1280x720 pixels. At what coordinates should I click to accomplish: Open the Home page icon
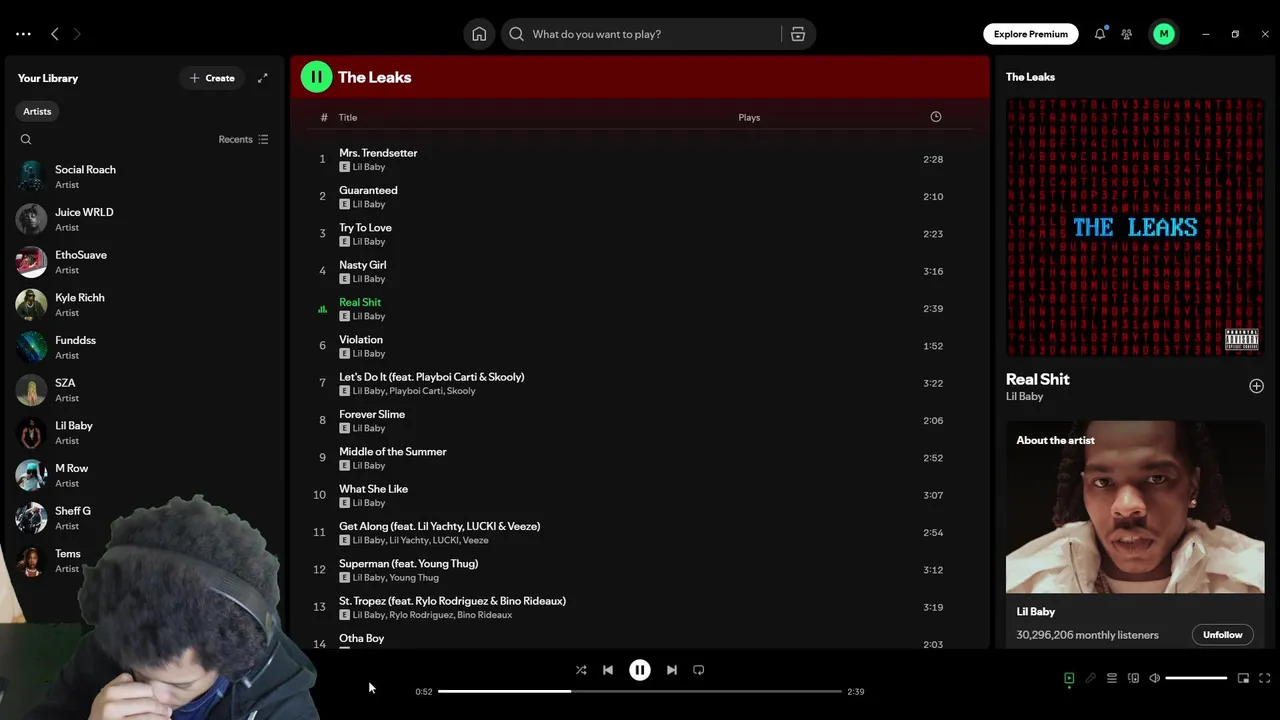pyautogui.click(x=479, y=34)
